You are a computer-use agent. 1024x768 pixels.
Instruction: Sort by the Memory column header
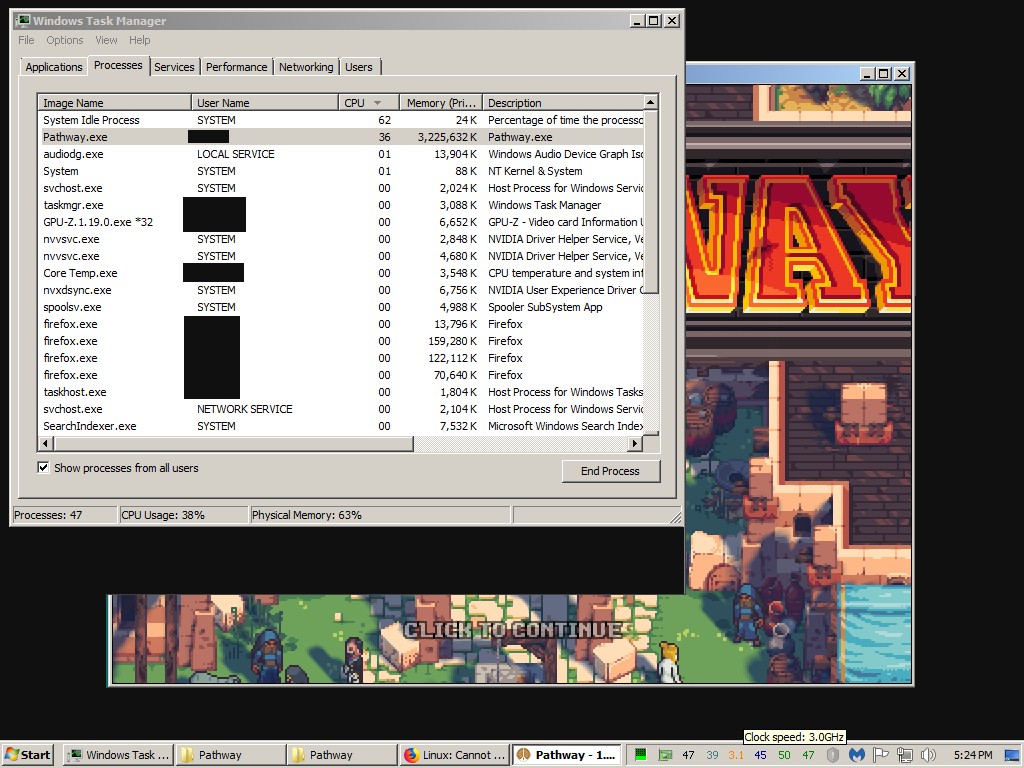point(441,103)
